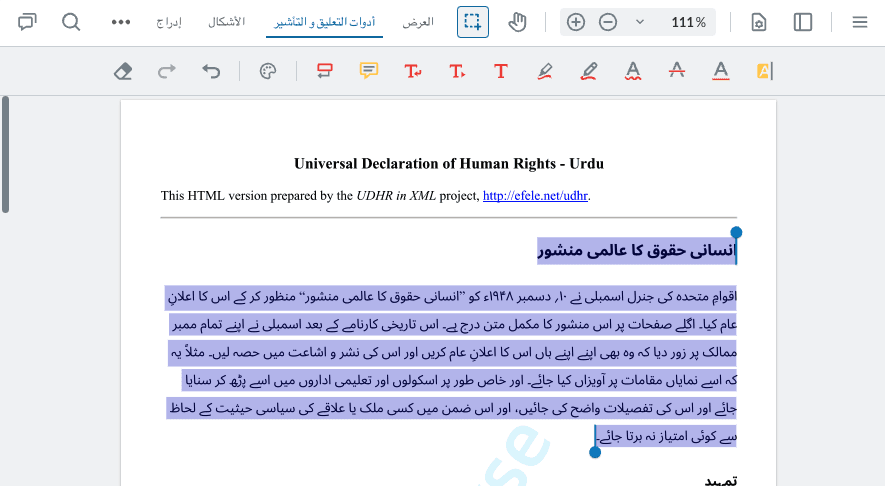Choose the strikethrough text tool
The height and width of the screenshot is (486, 885).
[676, 71]
